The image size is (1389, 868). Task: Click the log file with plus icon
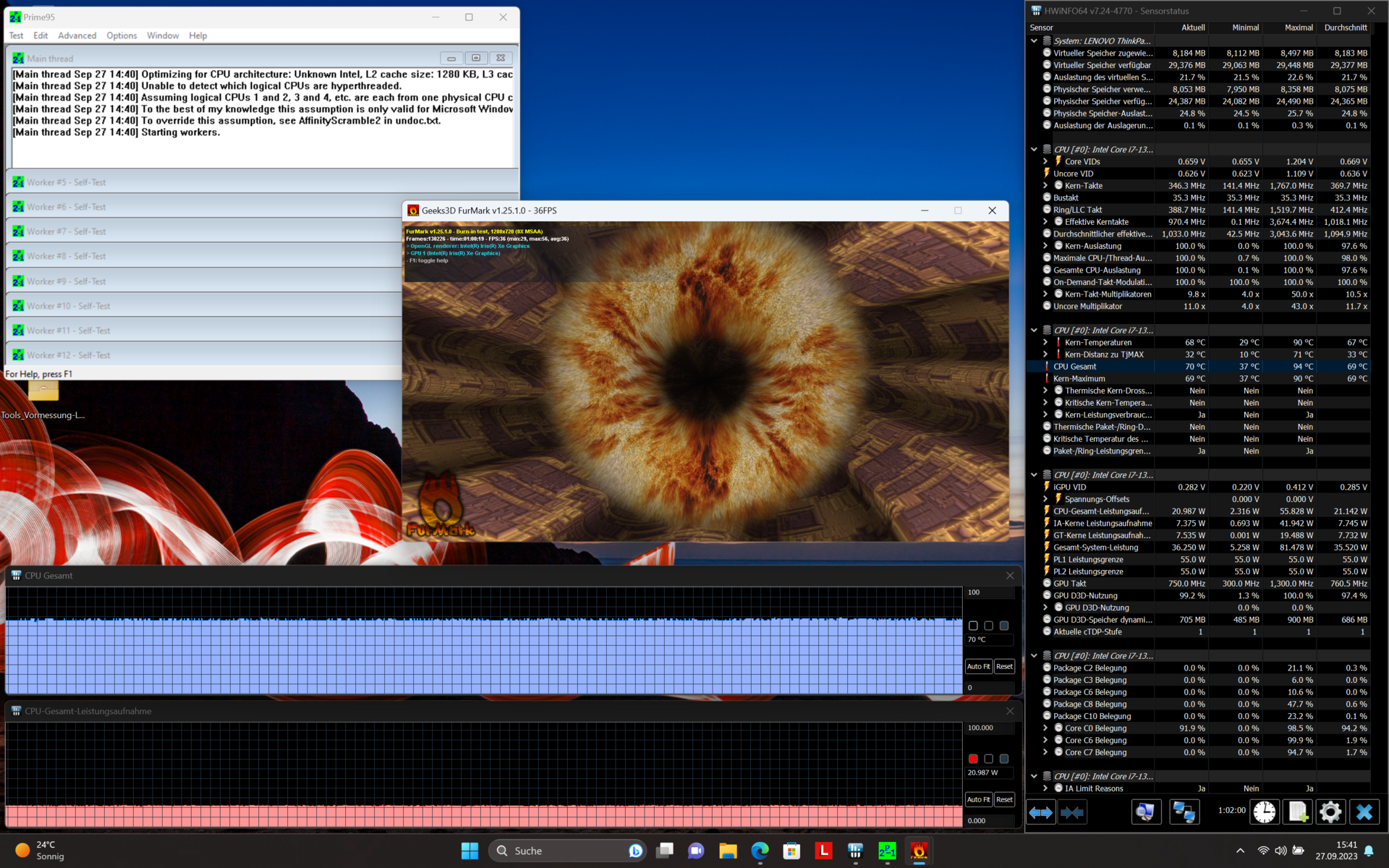pos(1297,812)
